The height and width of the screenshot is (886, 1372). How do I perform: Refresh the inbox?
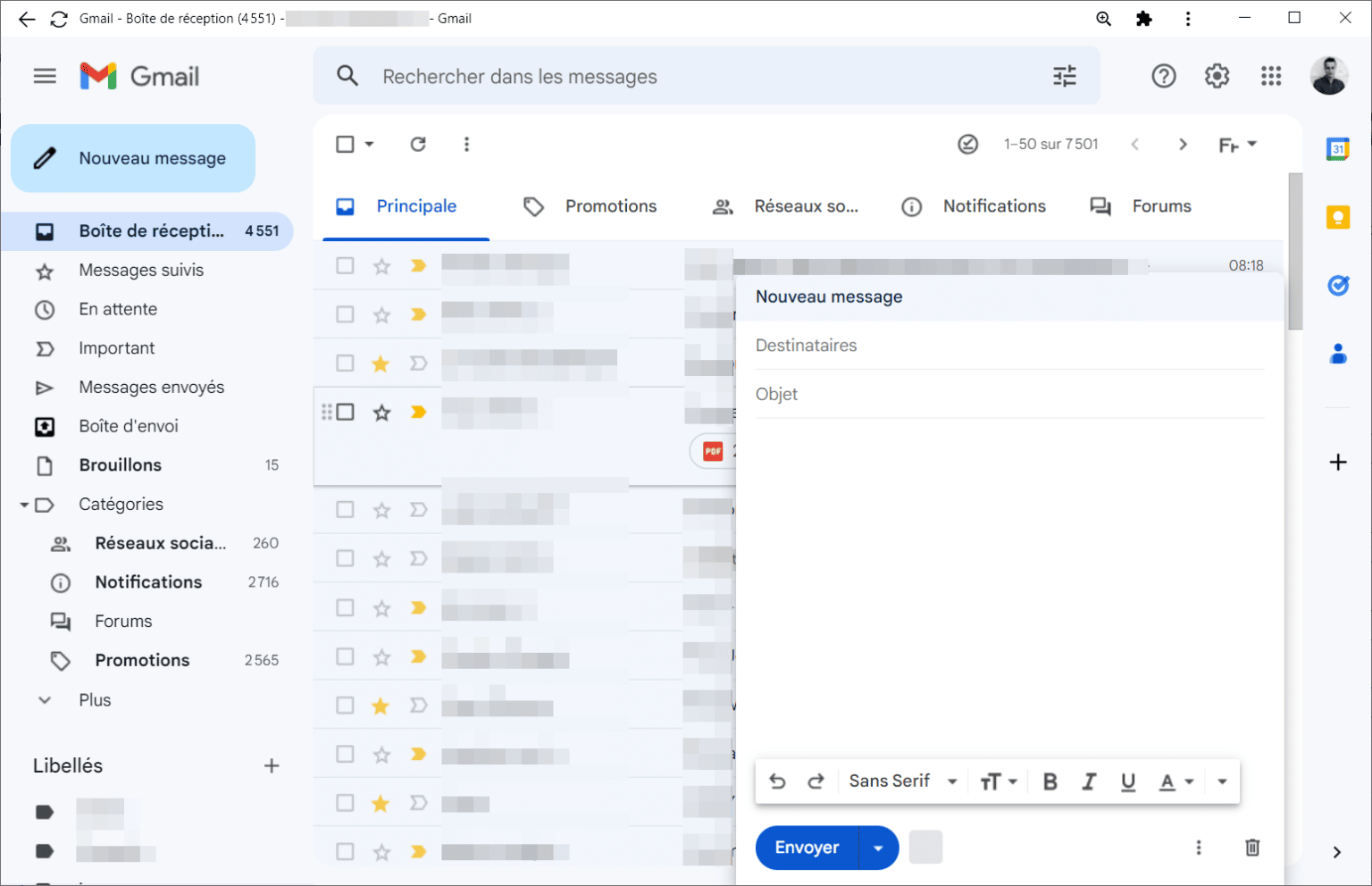coord(417,144)
